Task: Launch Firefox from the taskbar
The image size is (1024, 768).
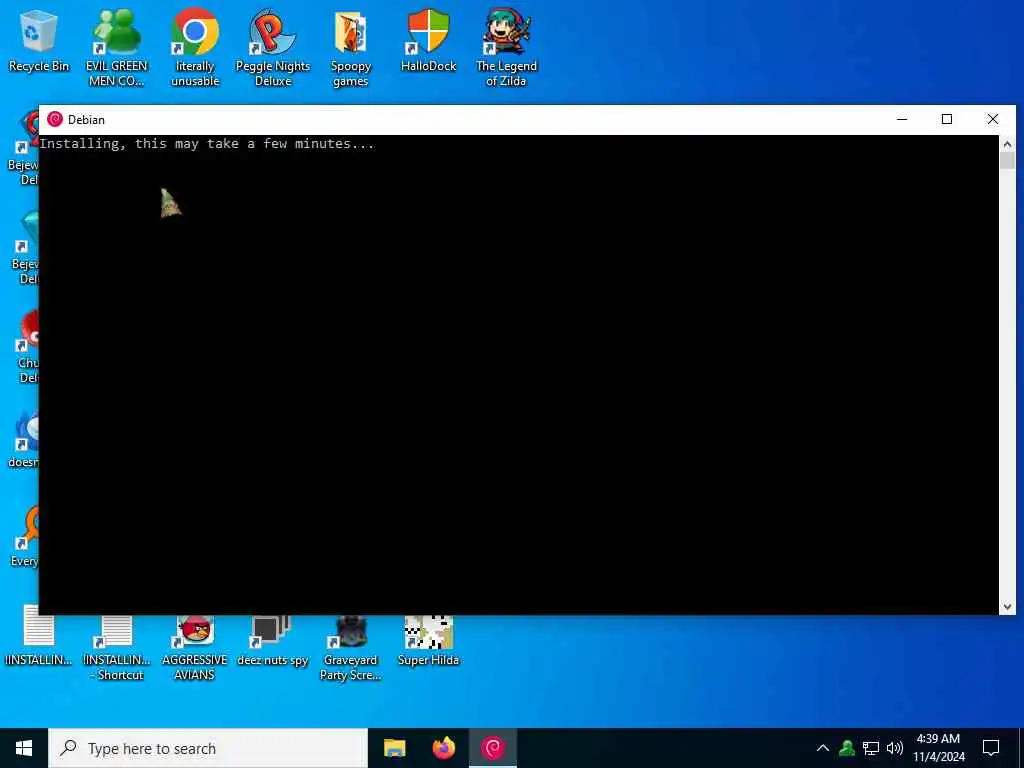Action: (444, 748)
